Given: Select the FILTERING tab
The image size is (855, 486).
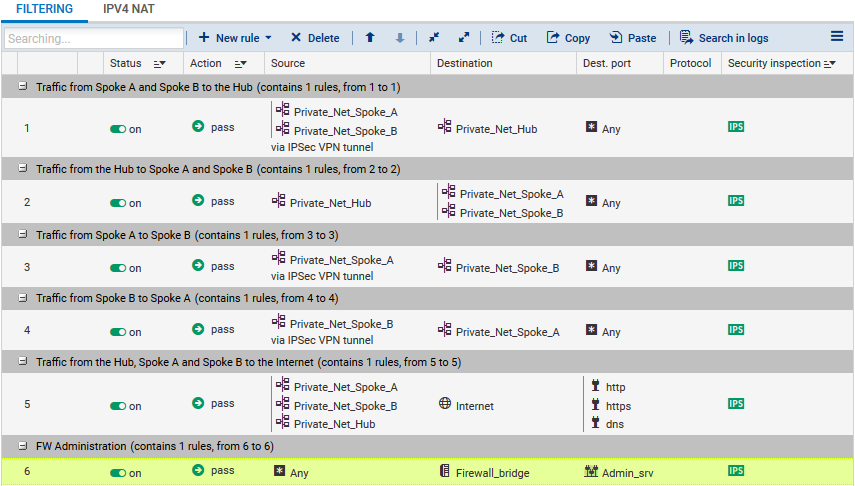Looking at the screenshot, I should tap(44, 9).
